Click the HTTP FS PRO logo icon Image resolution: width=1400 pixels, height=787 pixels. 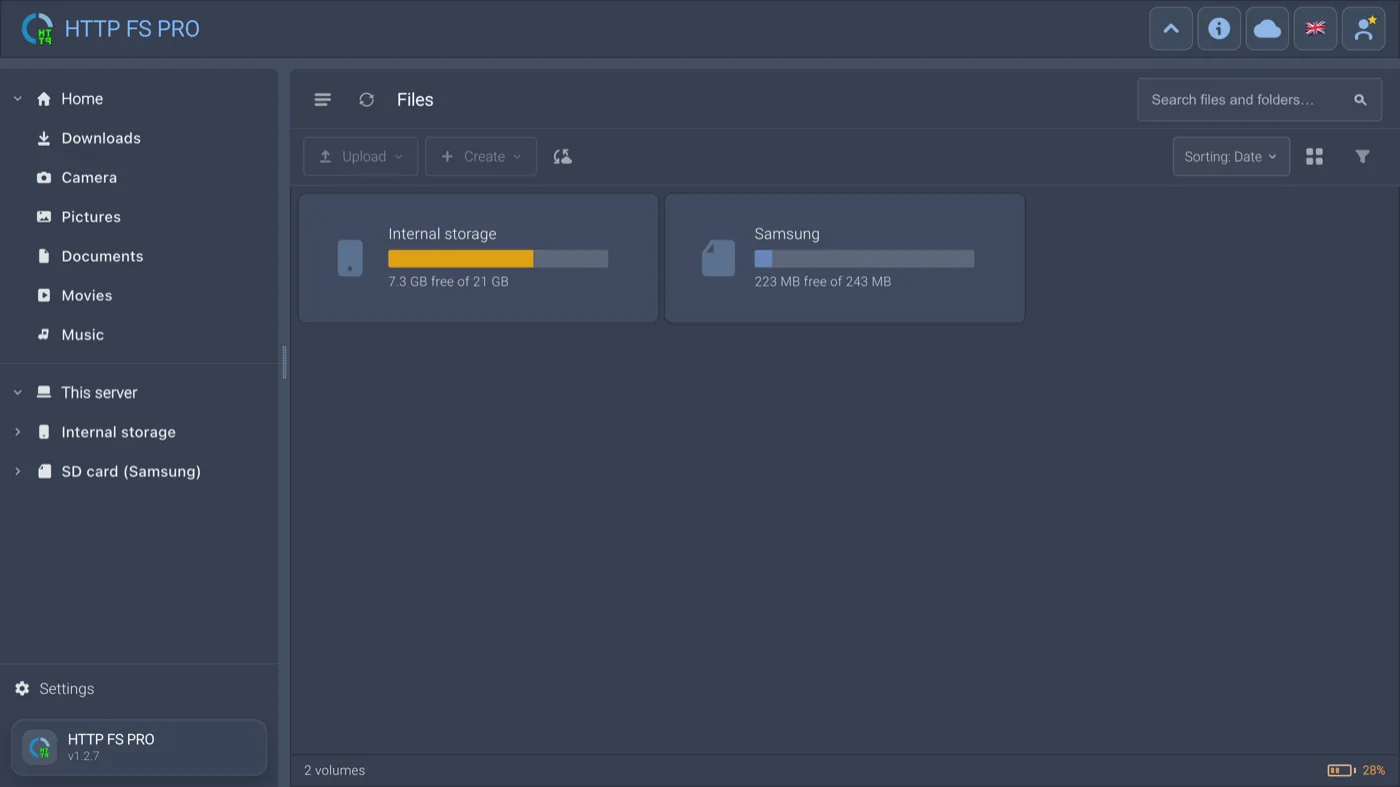point(38,29)
